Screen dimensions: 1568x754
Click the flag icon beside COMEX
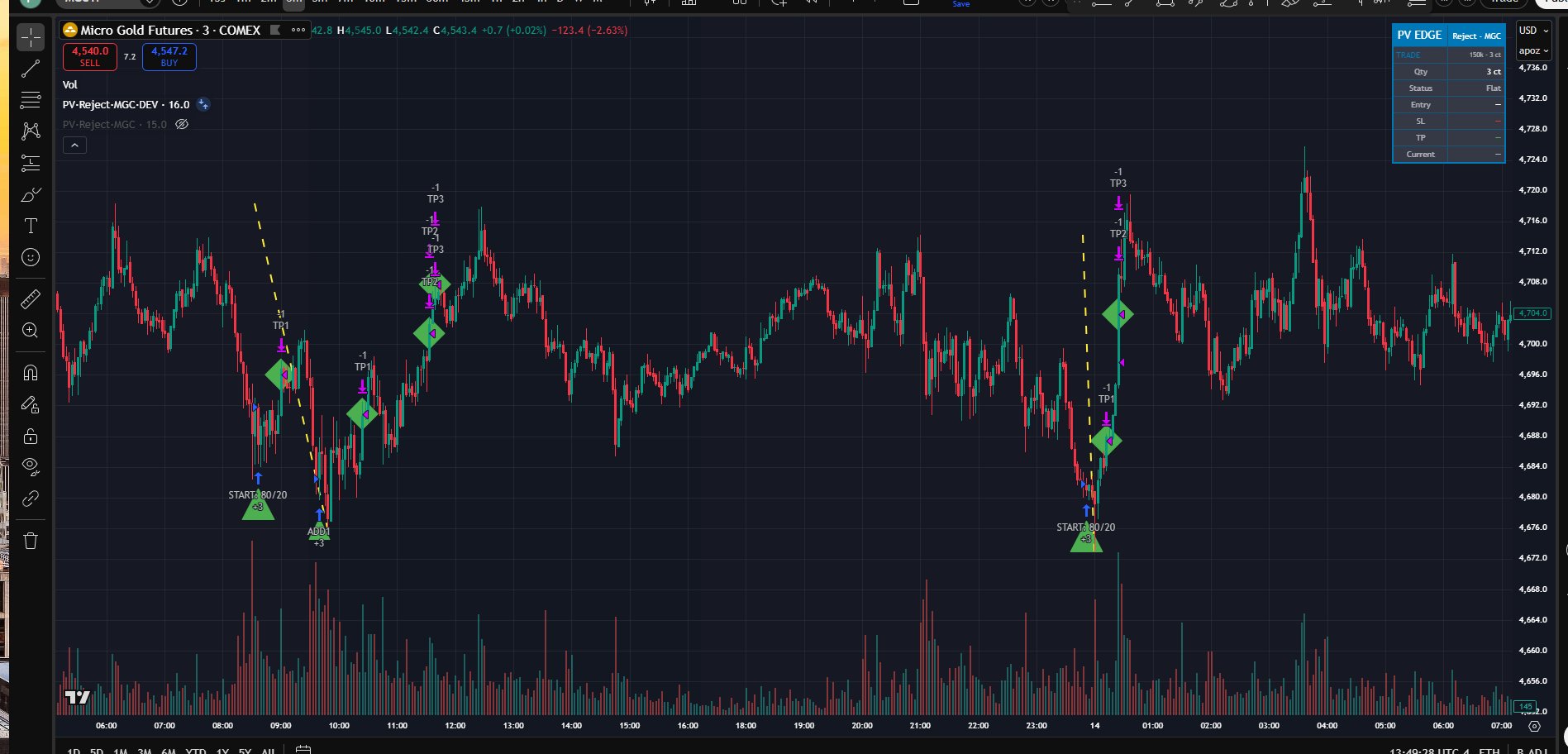click(x=275, y=30)
